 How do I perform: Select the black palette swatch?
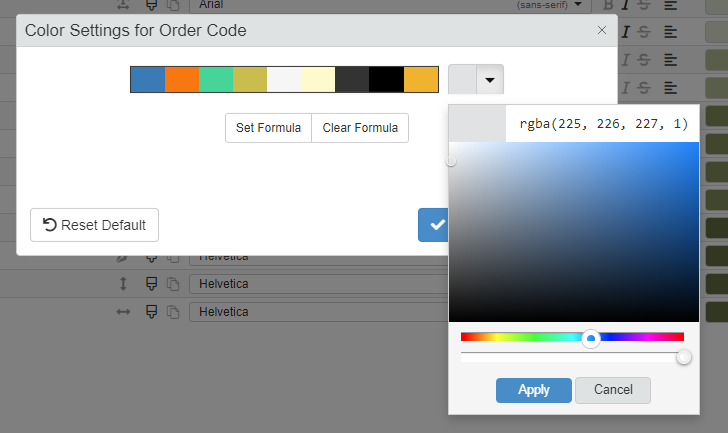coord(386,79)
